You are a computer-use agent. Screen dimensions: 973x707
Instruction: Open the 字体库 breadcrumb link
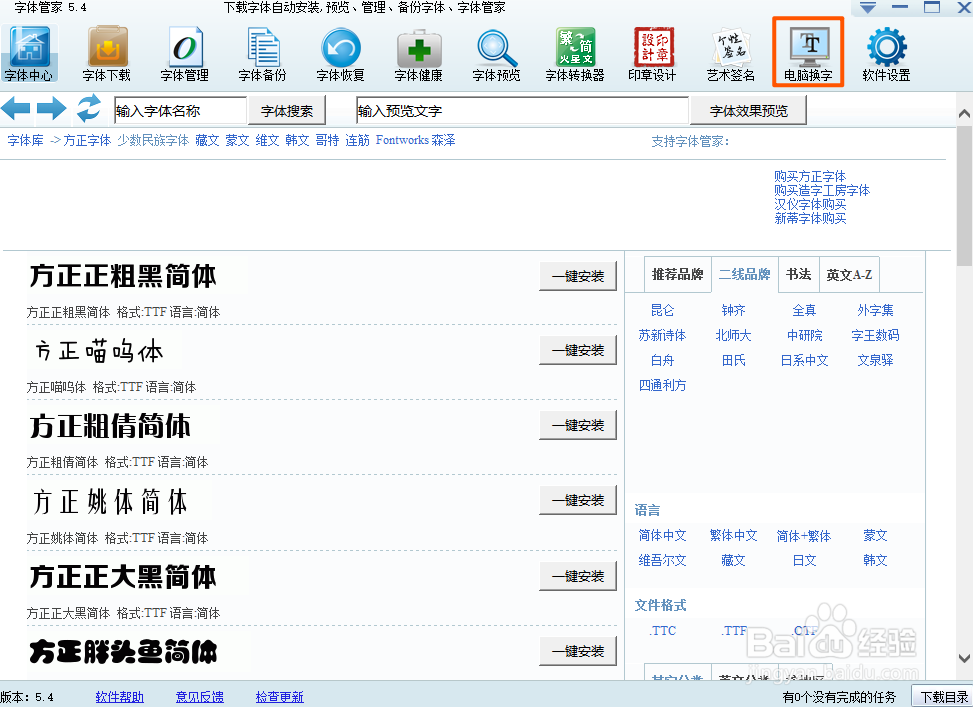25,140
